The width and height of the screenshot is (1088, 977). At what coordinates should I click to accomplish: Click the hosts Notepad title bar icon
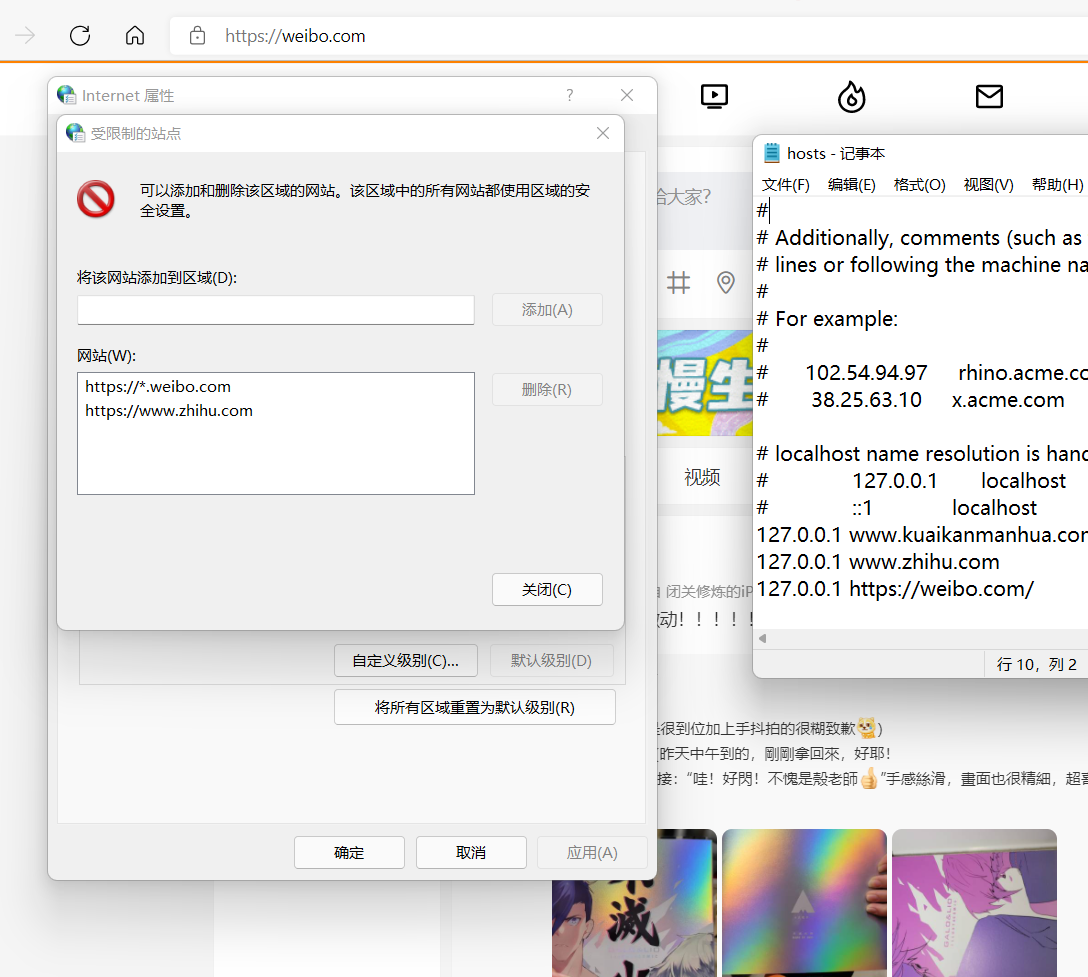click(772, 153)
